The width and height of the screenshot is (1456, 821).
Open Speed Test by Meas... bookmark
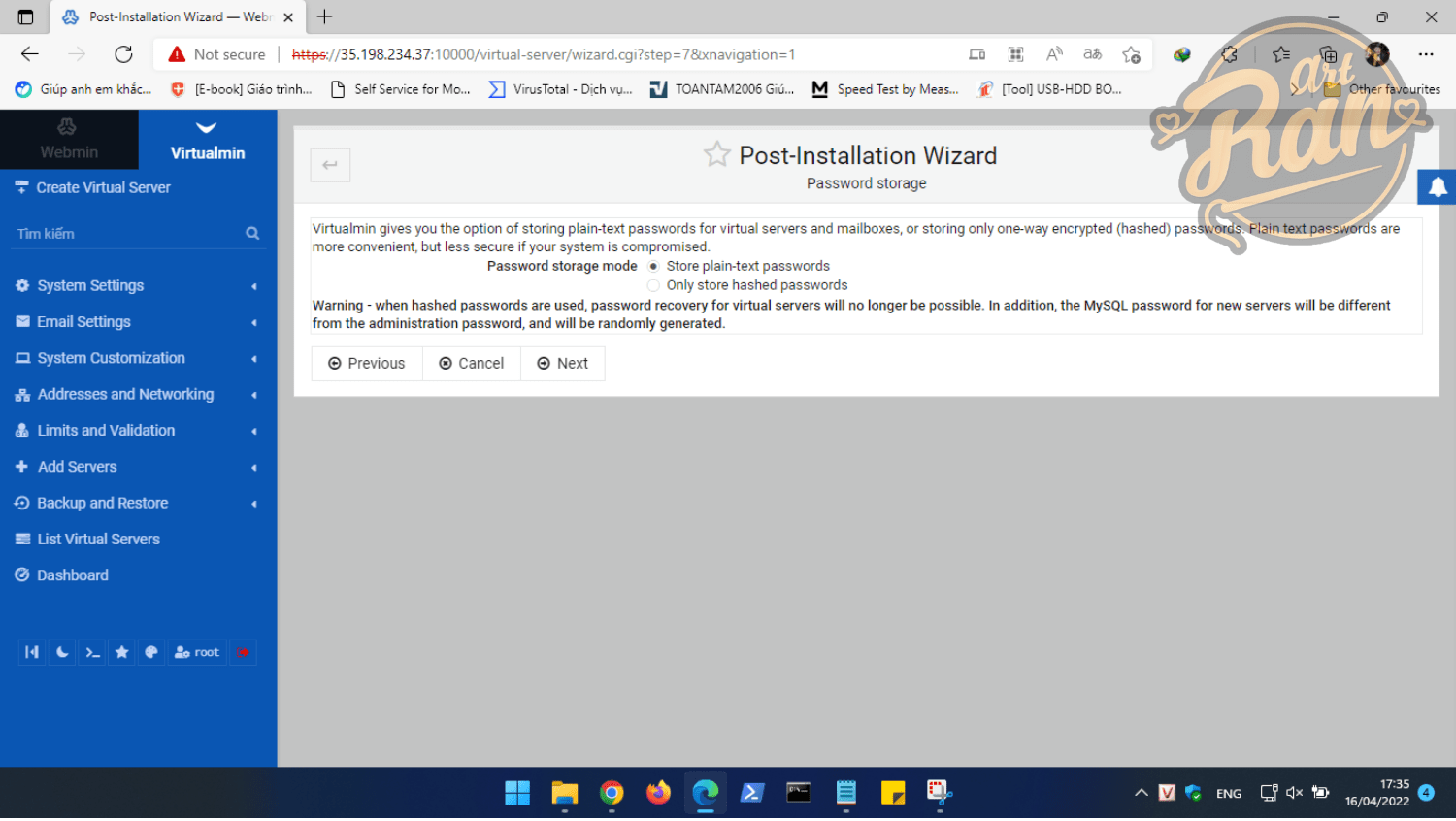[887, 89]
